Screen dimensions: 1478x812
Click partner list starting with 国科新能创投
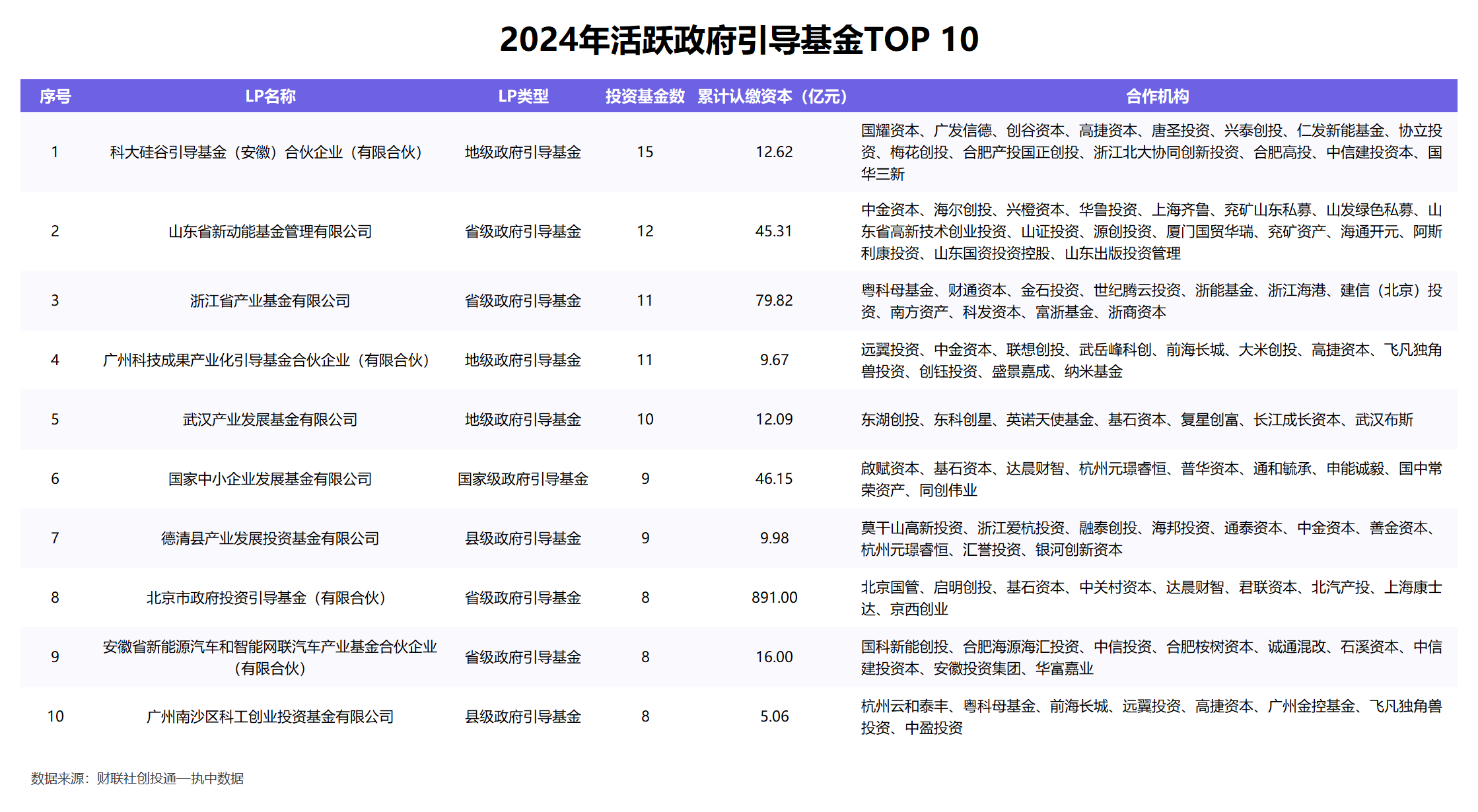pos(1152,658)
